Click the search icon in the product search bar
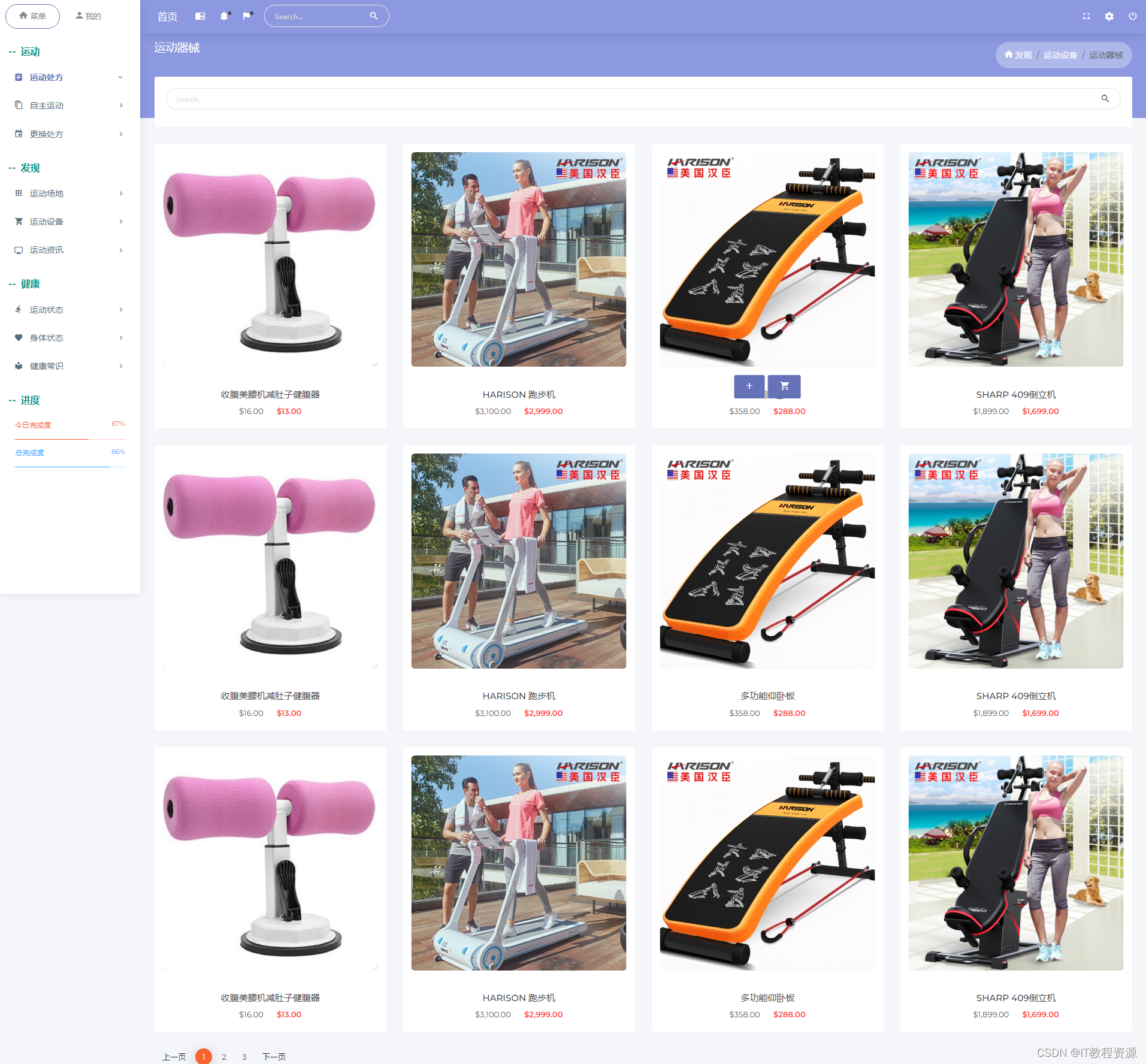The width and height of the screenshot is (1146, 1064). [1105, 98]
